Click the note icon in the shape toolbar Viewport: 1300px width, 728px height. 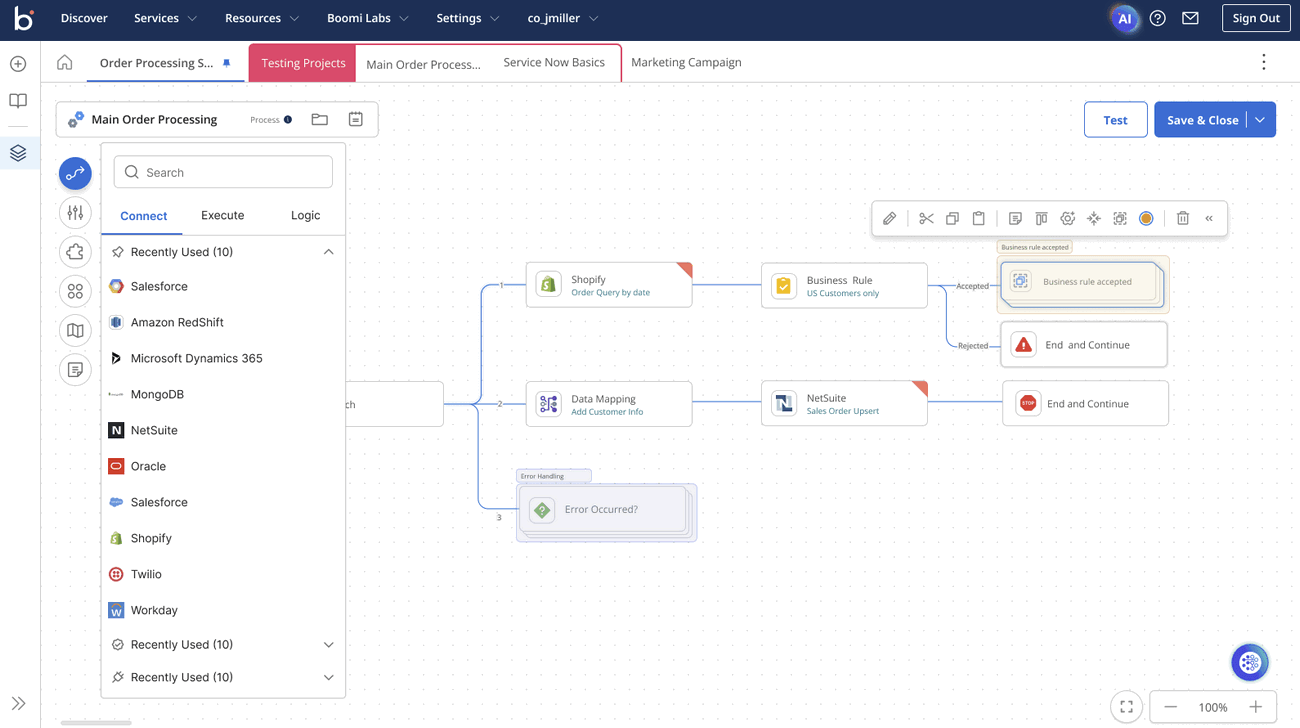point(1015,218)
